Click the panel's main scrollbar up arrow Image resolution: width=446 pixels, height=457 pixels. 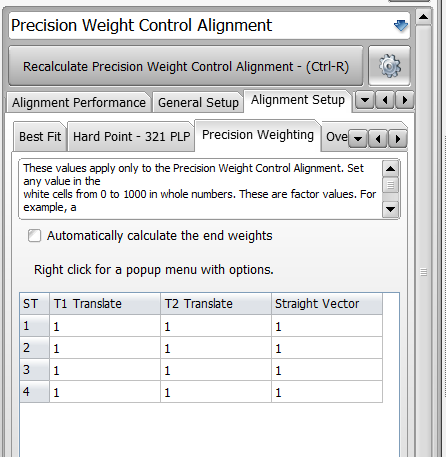423,17
